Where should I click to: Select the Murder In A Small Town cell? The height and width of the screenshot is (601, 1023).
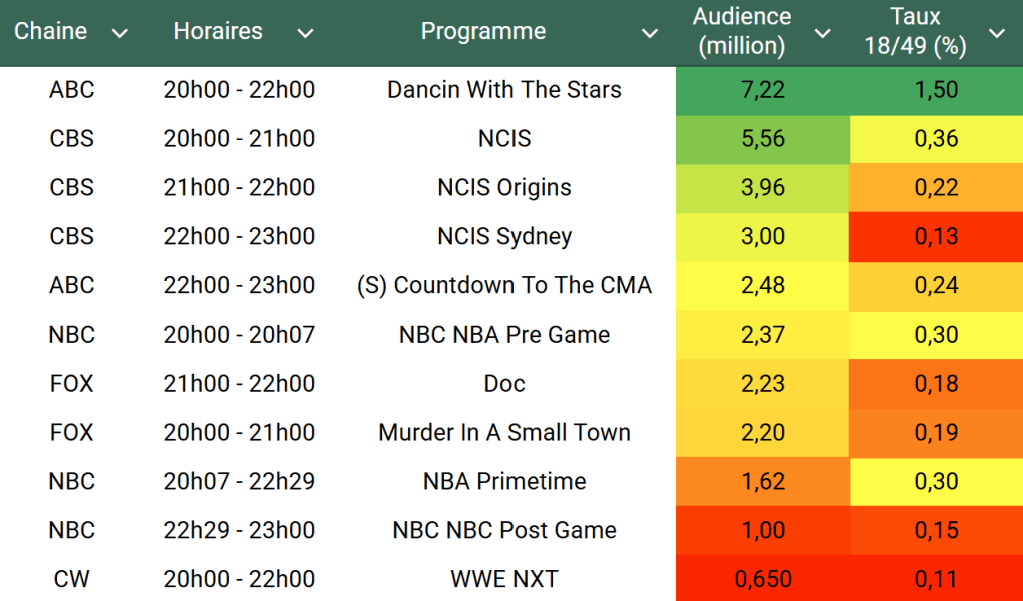pyautogui.click(x=504, y=433)
